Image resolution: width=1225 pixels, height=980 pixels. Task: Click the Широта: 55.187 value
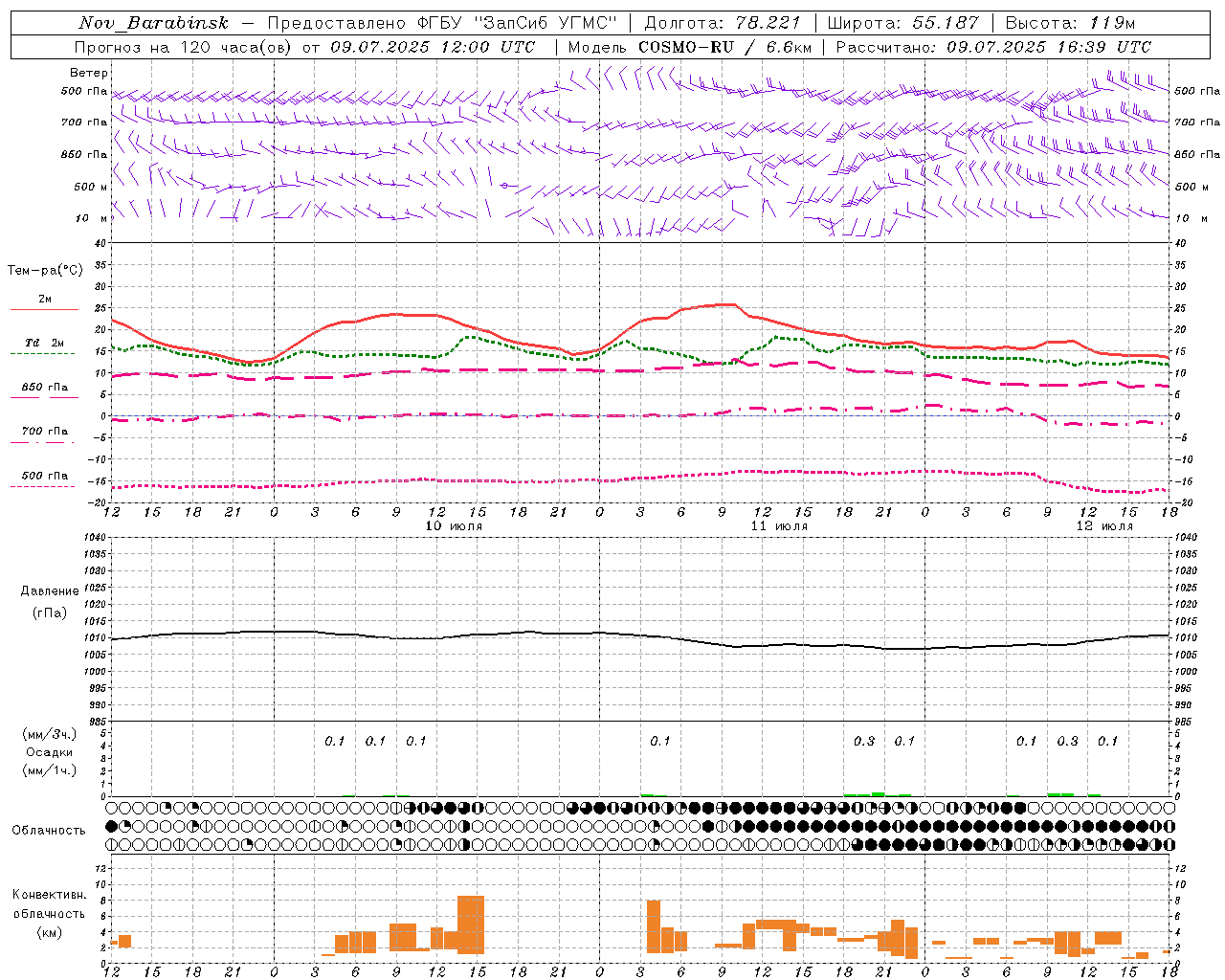coord(902,23)
